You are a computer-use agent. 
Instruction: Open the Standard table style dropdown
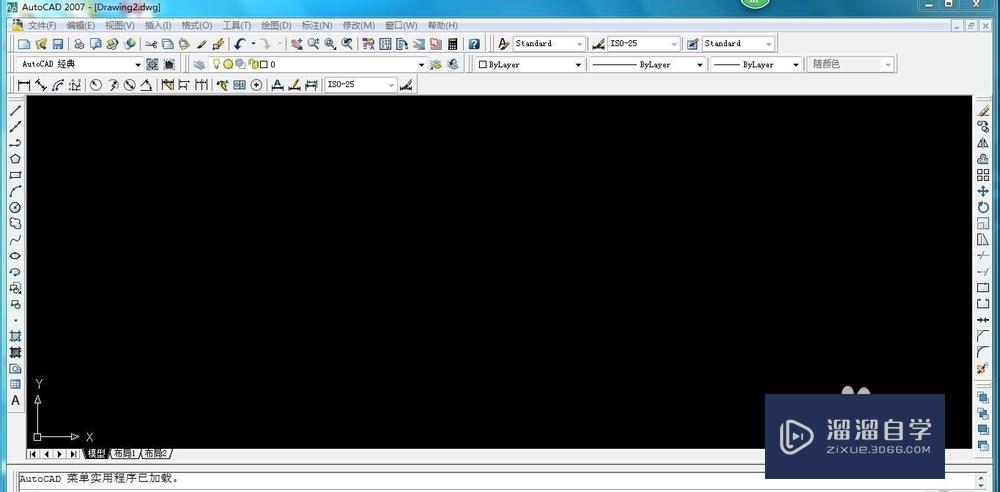coord(769,44)
